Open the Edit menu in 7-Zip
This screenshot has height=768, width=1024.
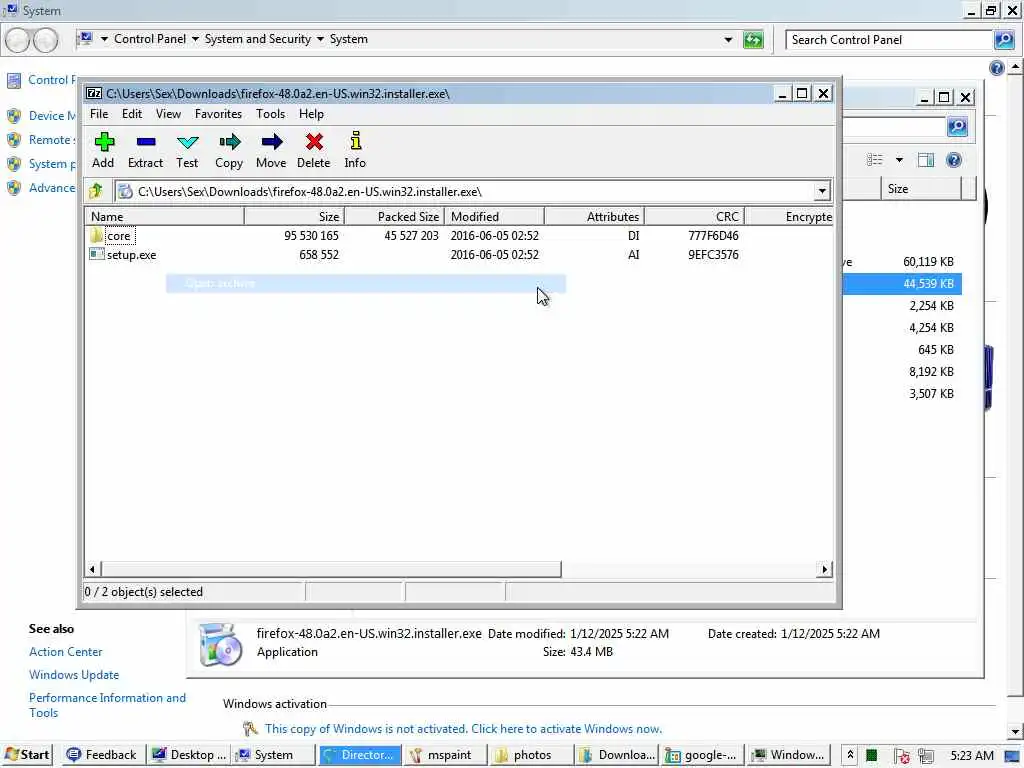132,114
